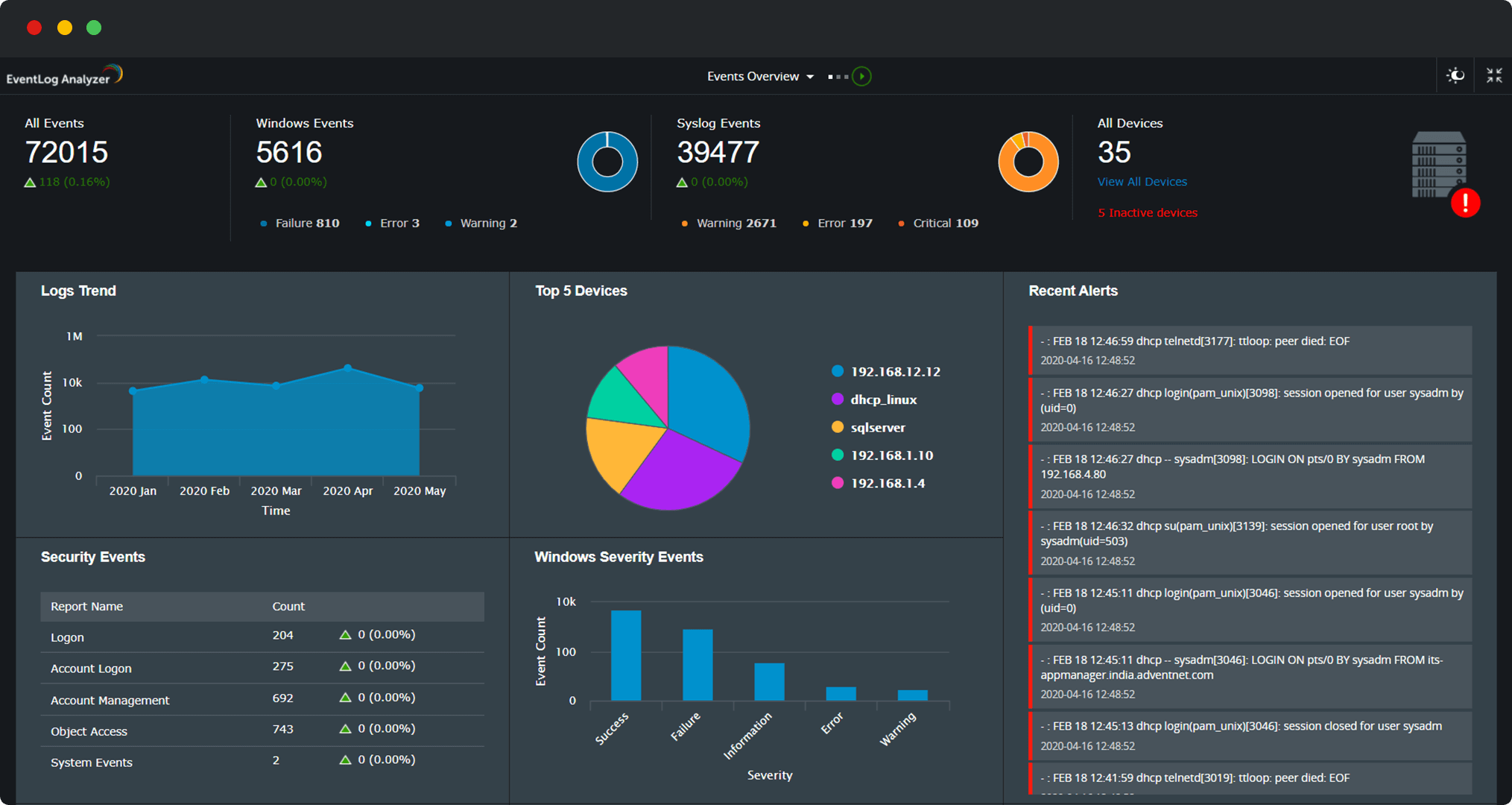Exit fullscreen using the collapse arrows icon
This screenshot has width=1512, height=805.
click(x=1493, y=75)
